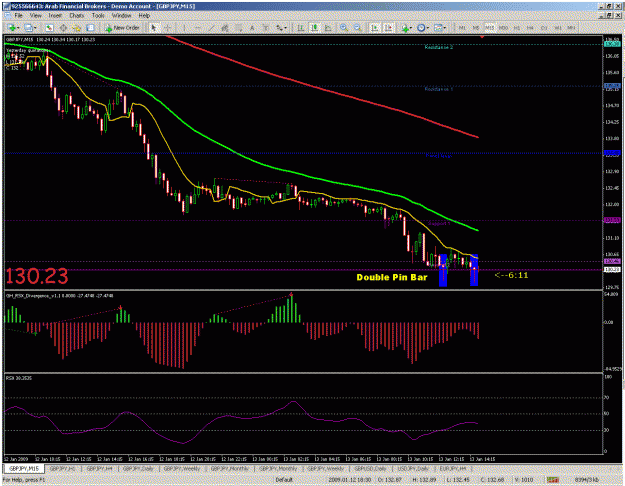Open the New Chart dropdown arrow
The height and width of the screenshot is (486, 625).
[18, 28]
